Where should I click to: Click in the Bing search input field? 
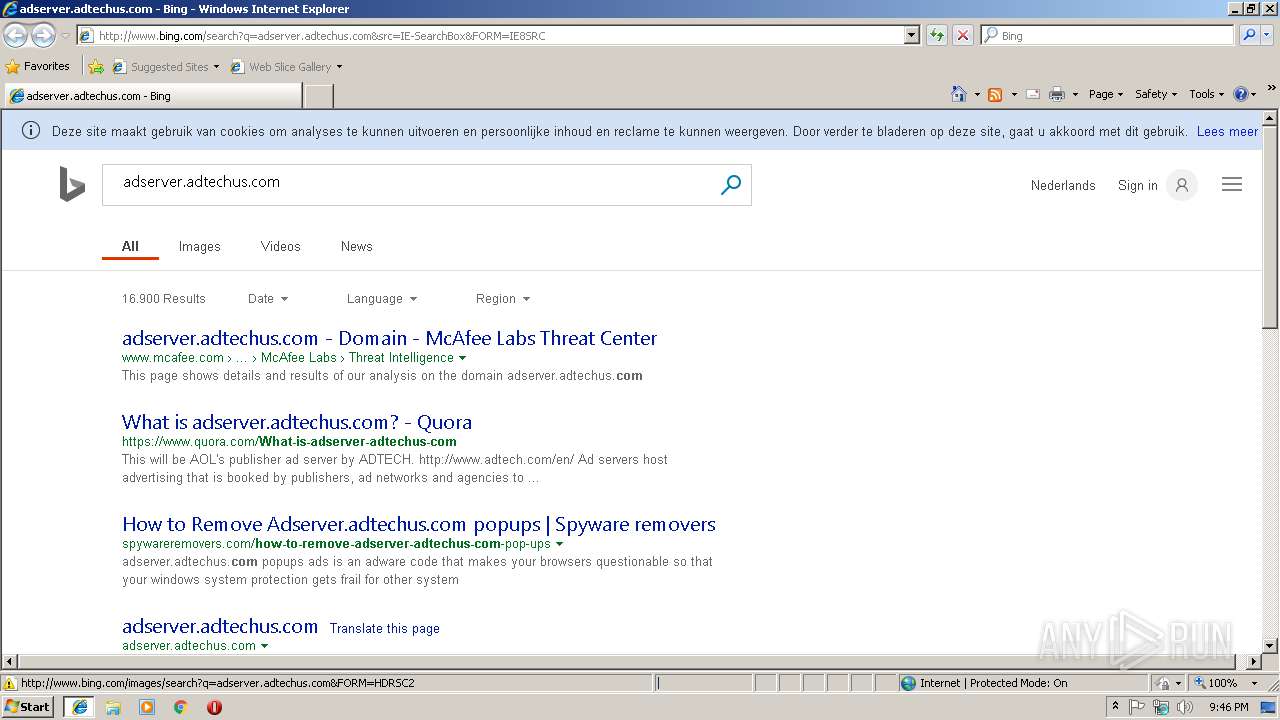(410, 185)
